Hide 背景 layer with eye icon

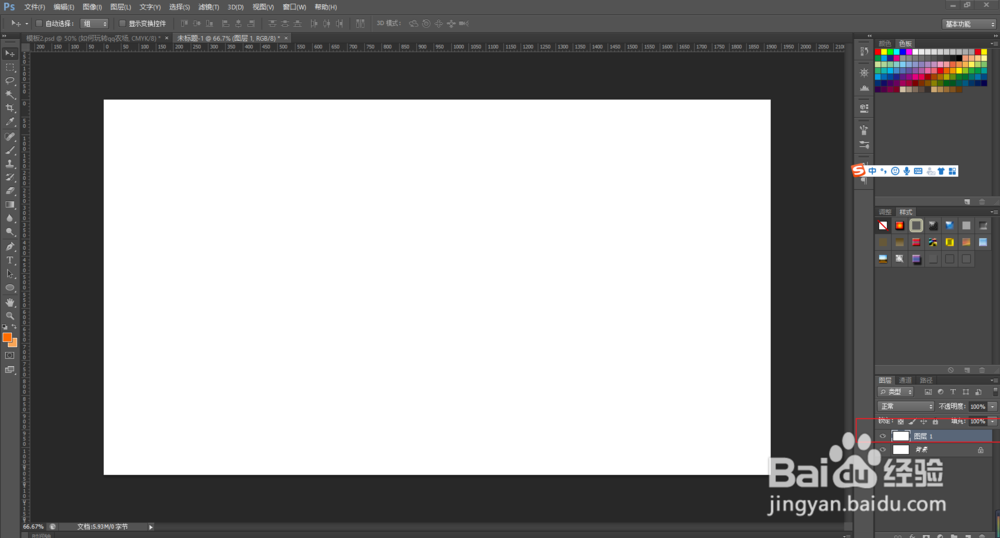point(883,450)
